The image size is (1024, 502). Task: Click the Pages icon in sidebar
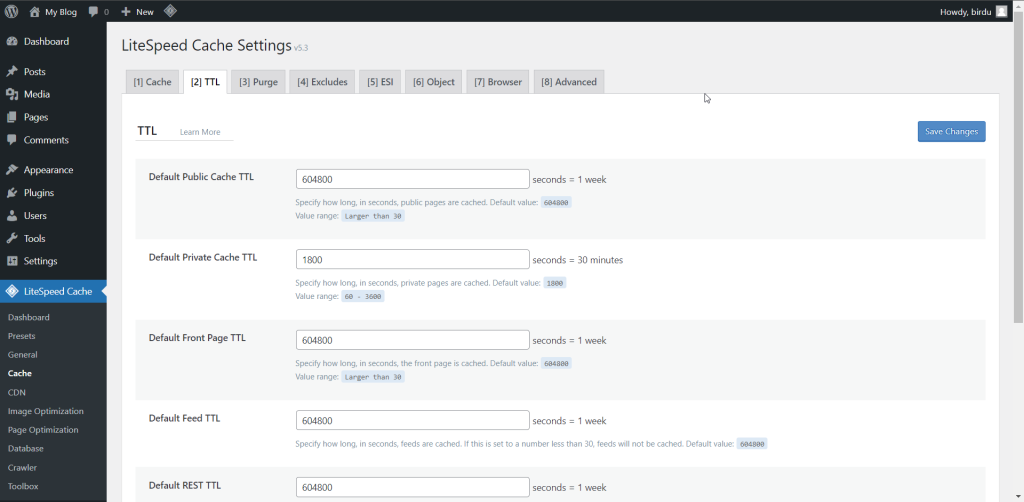(x=12, y=118)
